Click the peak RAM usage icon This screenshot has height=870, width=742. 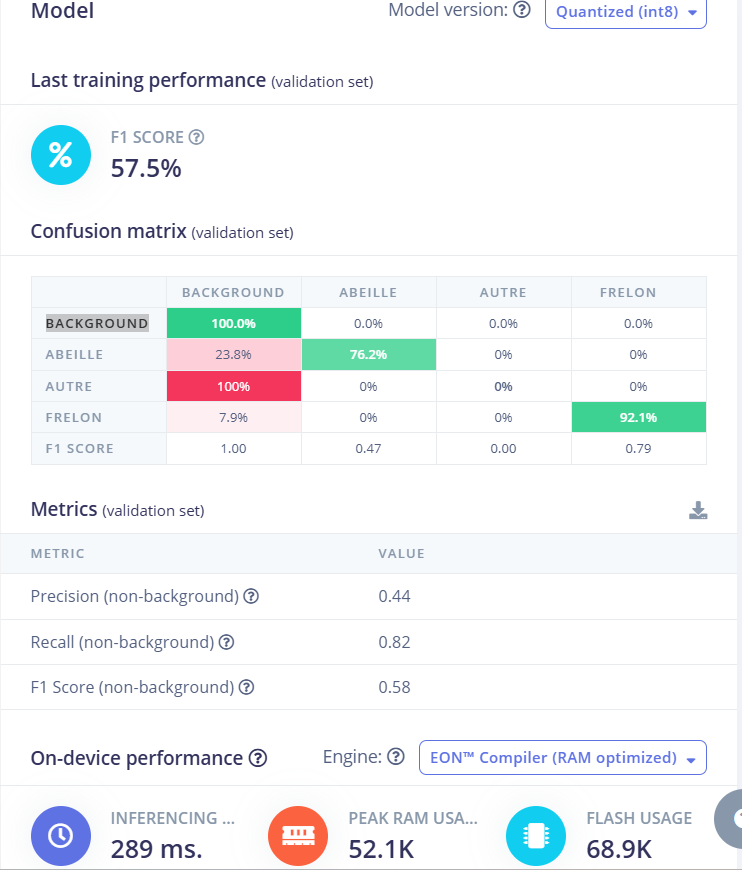point(299,834)
